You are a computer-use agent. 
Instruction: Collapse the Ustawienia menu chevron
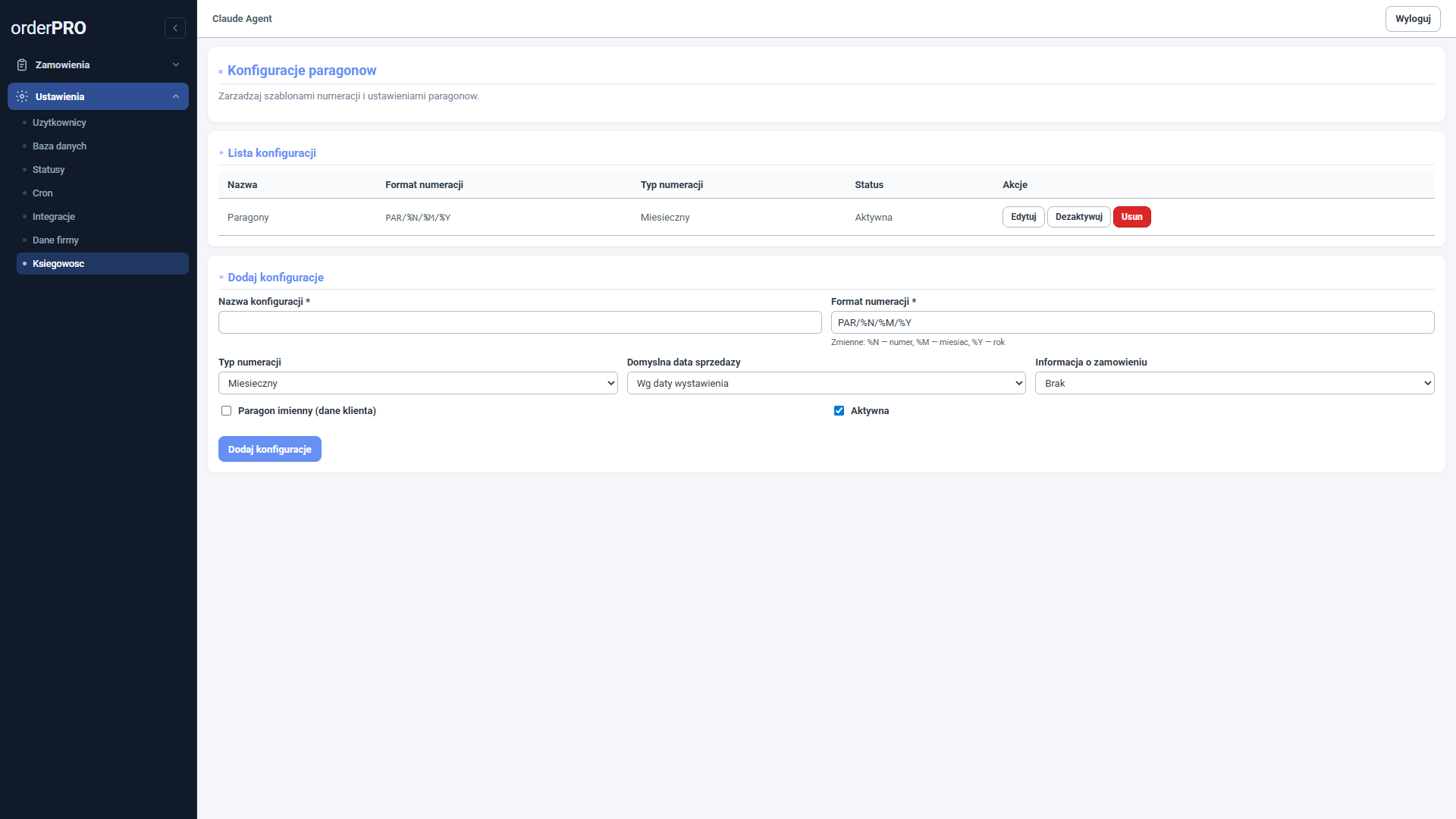(176, 96)
